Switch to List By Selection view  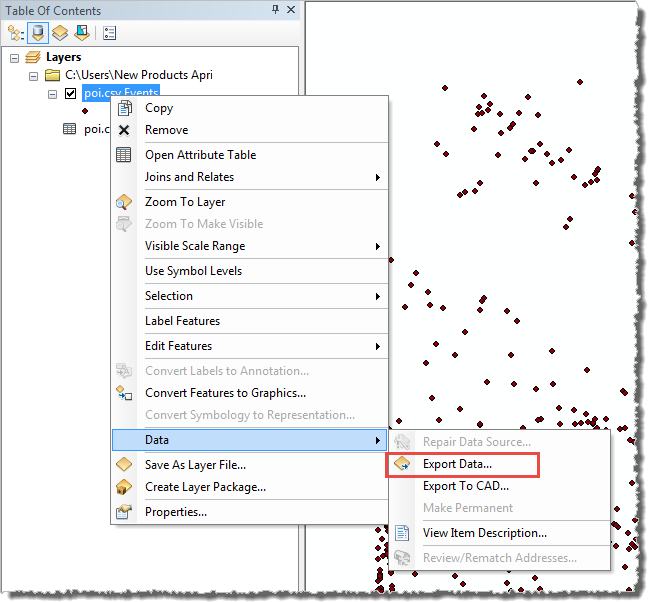click(80, 33)
